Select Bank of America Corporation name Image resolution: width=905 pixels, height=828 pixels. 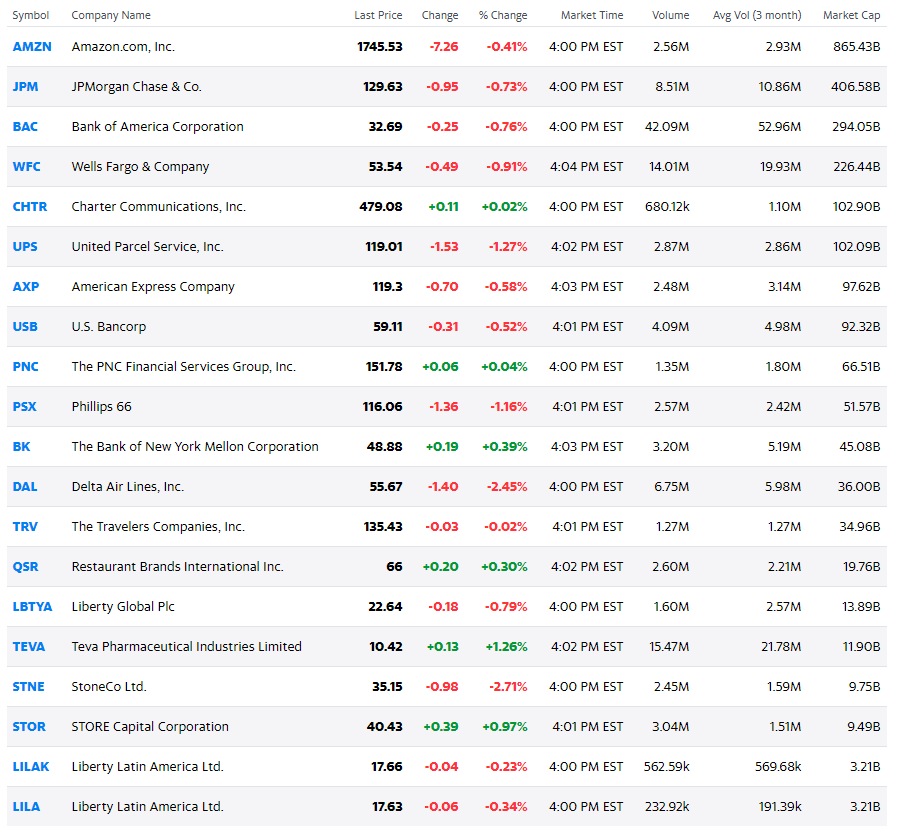[x=158, y=126]
